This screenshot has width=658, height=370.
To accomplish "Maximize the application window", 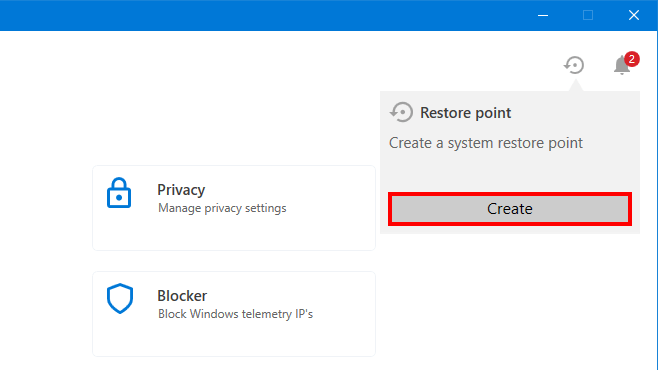I will [588, 16].
